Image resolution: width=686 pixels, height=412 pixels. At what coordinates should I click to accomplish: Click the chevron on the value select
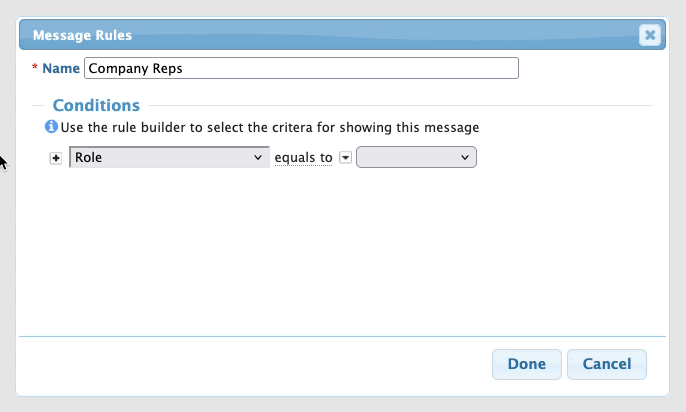[x=465, y=157]
